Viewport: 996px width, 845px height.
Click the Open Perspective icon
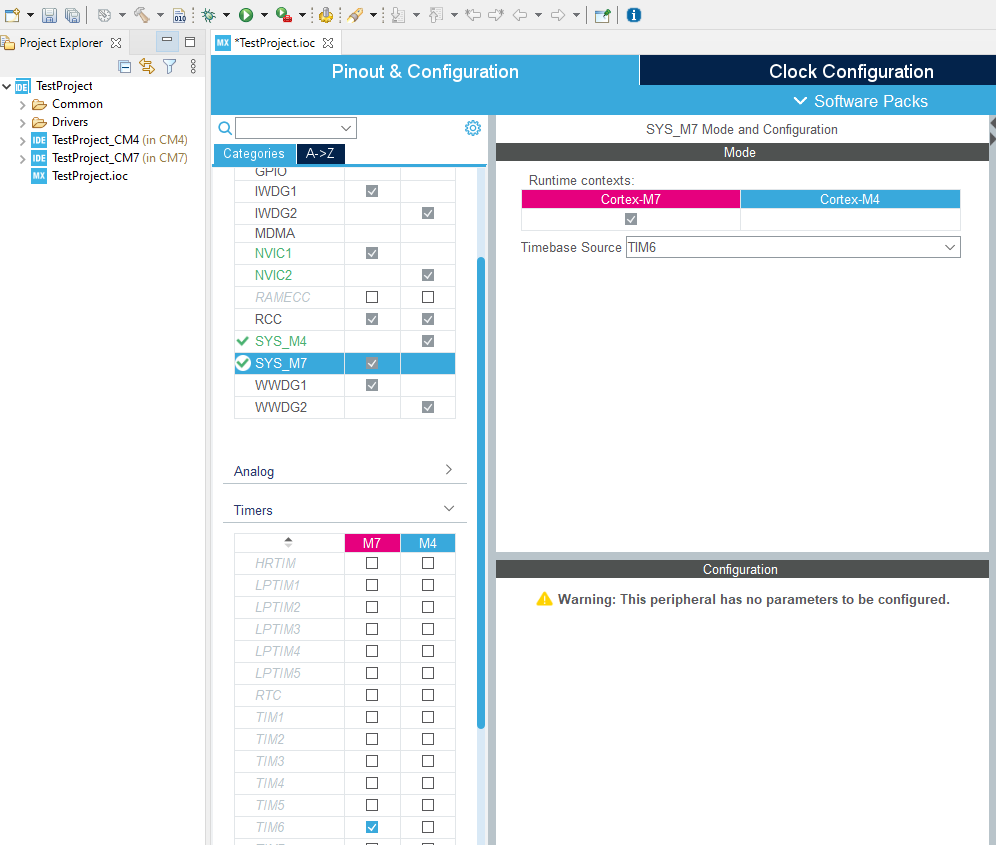coord(602,15)
